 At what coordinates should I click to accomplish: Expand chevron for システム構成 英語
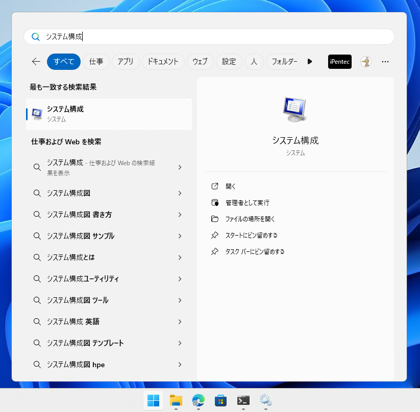click(x=180, y=322)
